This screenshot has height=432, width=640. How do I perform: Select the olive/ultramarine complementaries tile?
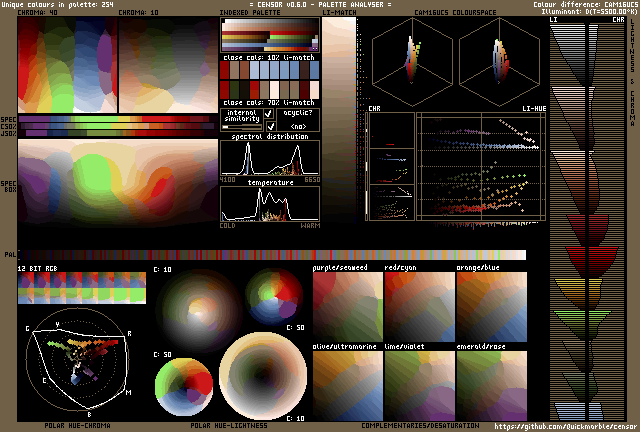[x=347, y=387]
